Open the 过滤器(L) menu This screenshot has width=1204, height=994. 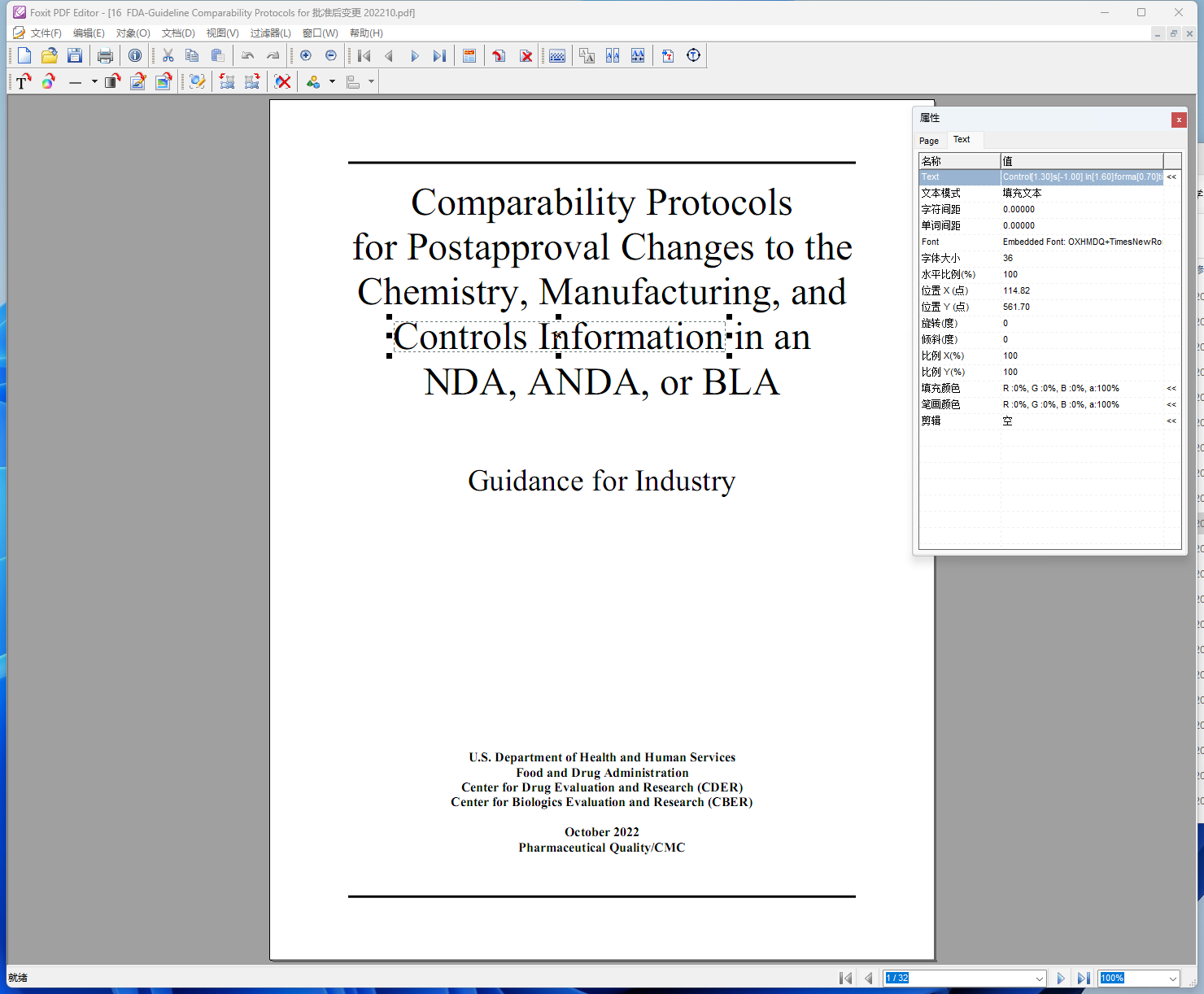270,33
